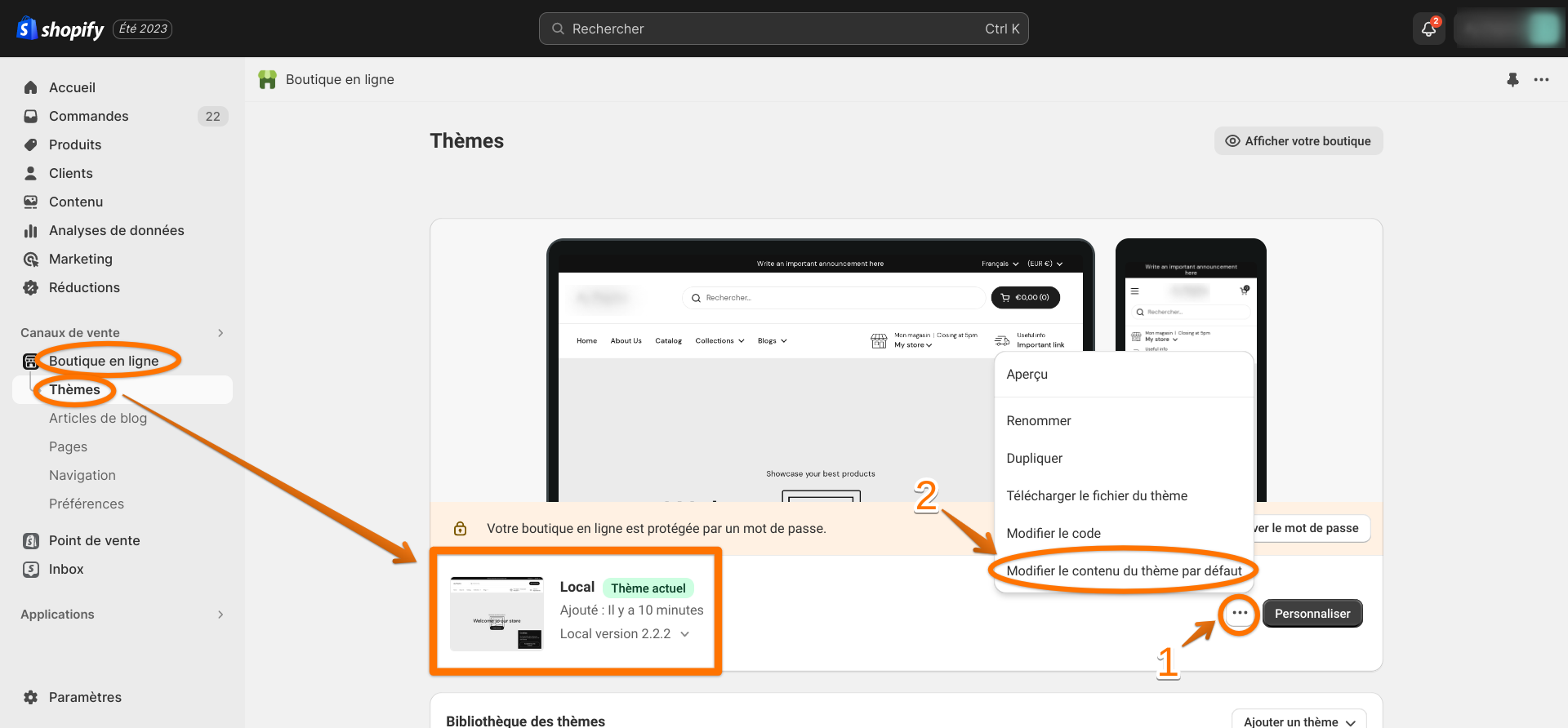Expand the Applications section
This screenshot has width=1568, height=728.
coord(220,615)
